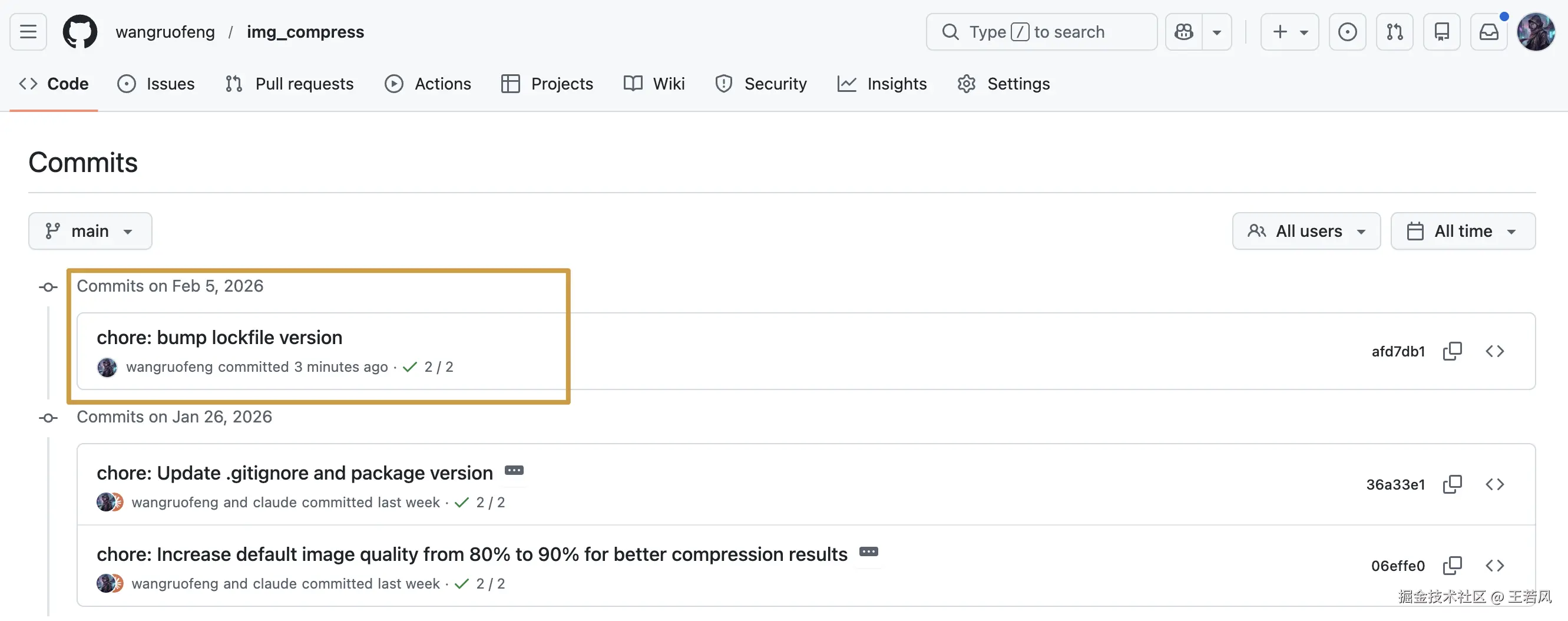
Task: Expand the create new plus dropdown
Action: coord(1289,32)
